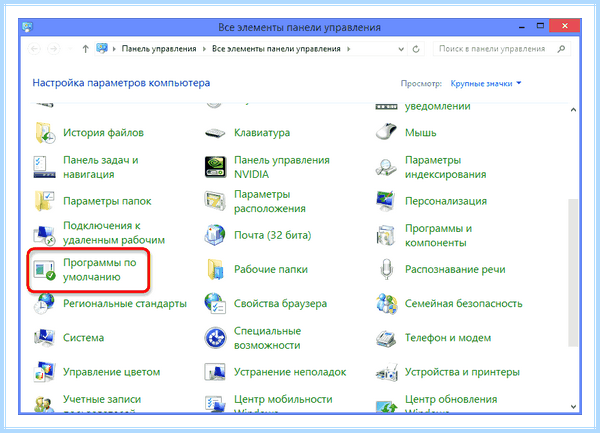The image size is (600, 433).
Task: Click the Специальные возможности accessibility icon
Action: (215, 338)
